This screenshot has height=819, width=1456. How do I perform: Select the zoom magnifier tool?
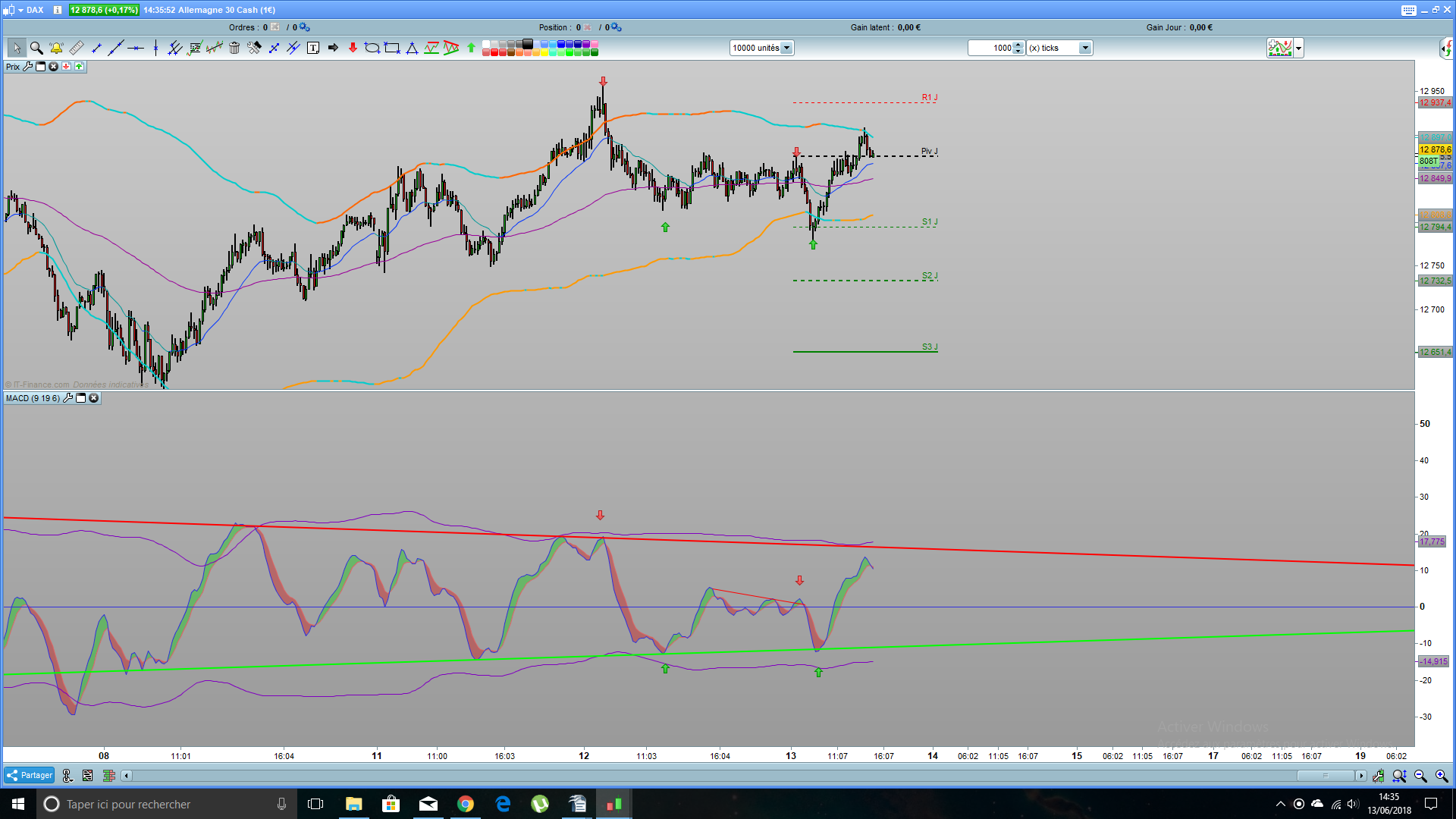click(x=36, y=48)
